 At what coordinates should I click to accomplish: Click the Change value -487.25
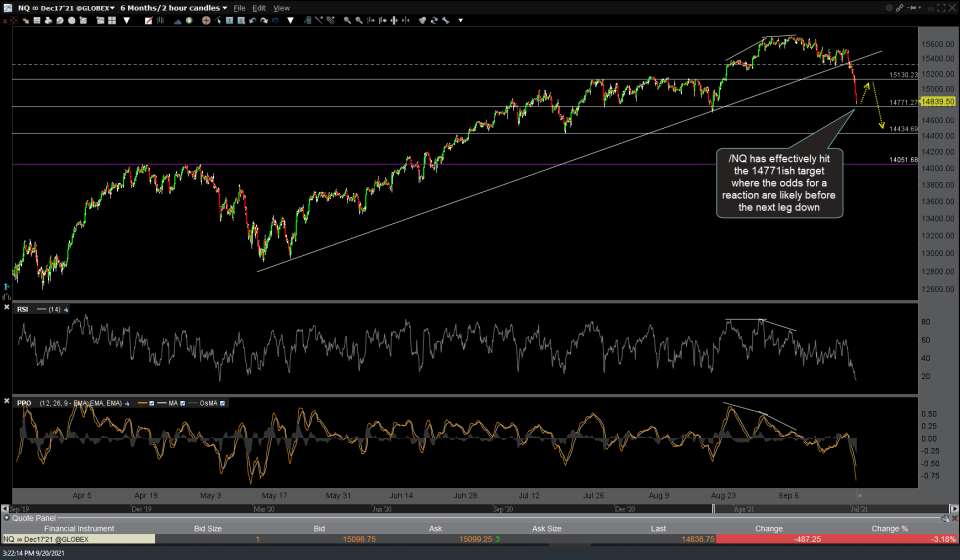807,539
